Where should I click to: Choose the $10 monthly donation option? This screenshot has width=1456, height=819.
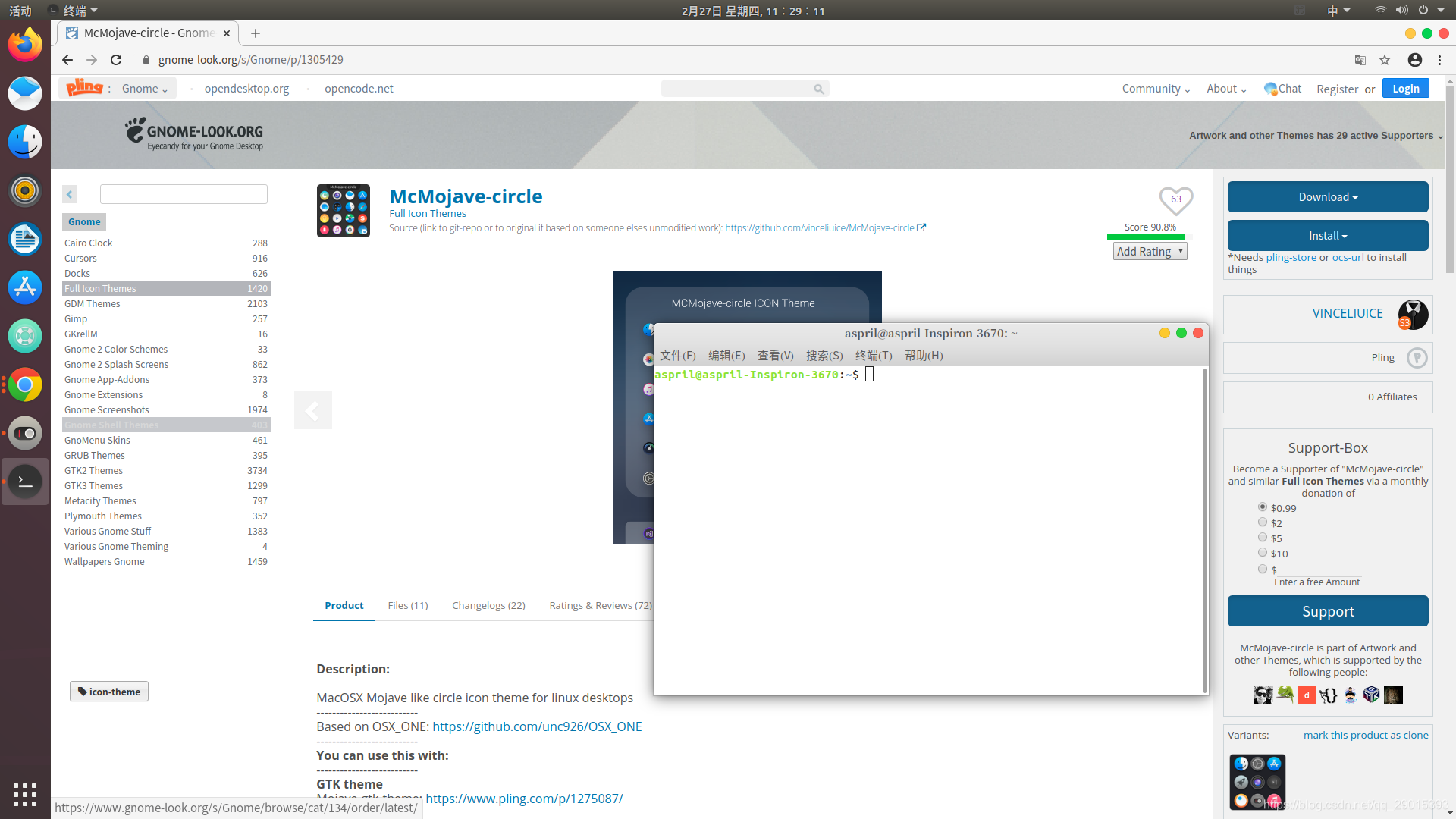coord(1263,553)
